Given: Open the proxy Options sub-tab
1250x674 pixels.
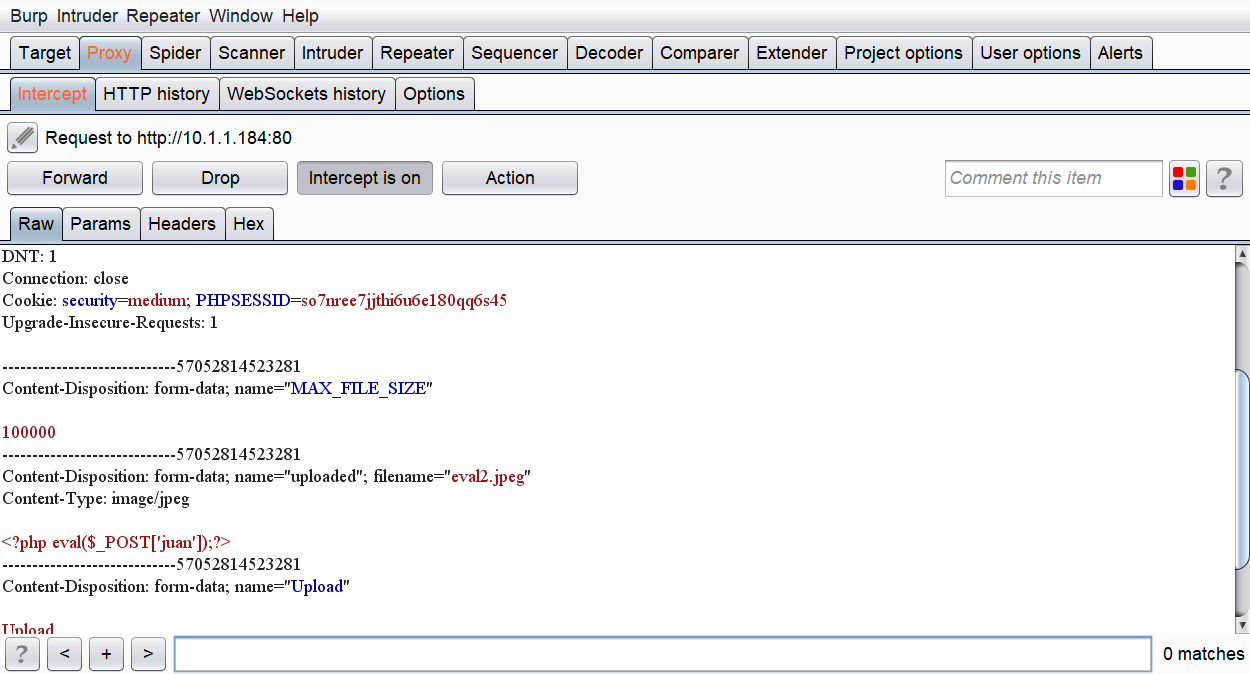Looking at the screenshot, I should point(435,94).
